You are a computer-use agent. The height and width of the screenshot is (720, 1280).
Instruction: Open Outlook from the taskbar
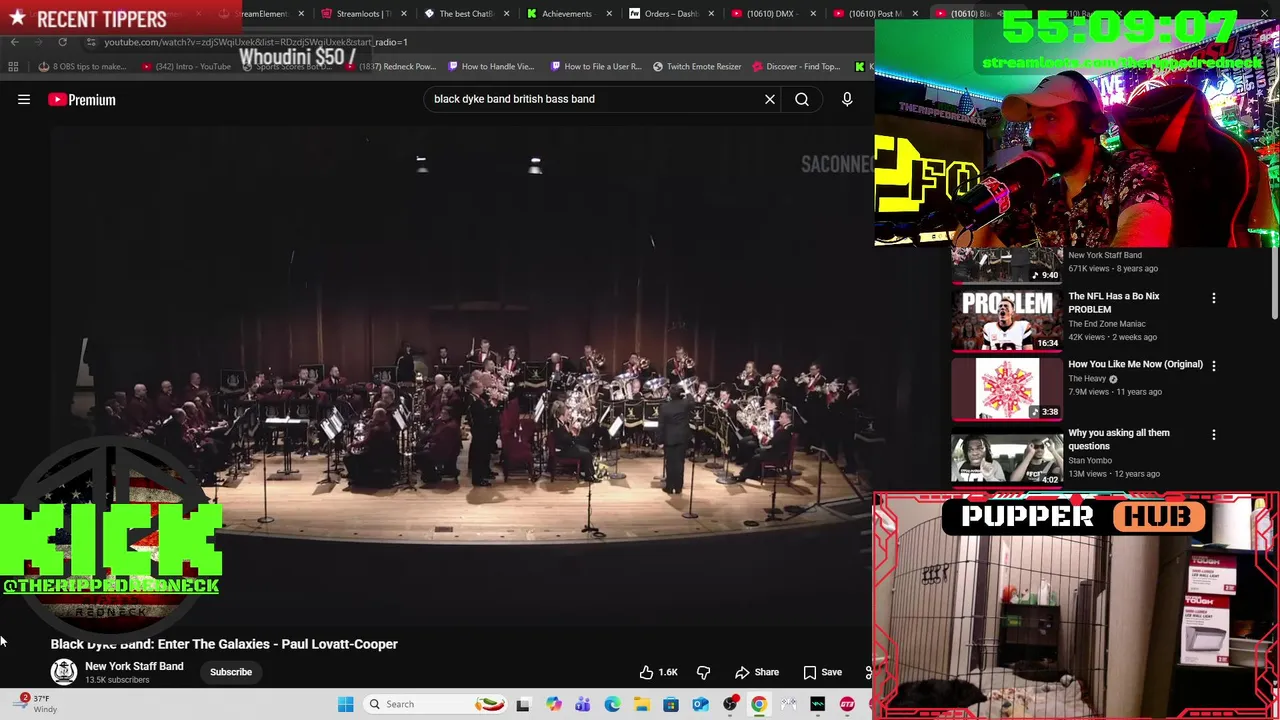click(700, 704)
